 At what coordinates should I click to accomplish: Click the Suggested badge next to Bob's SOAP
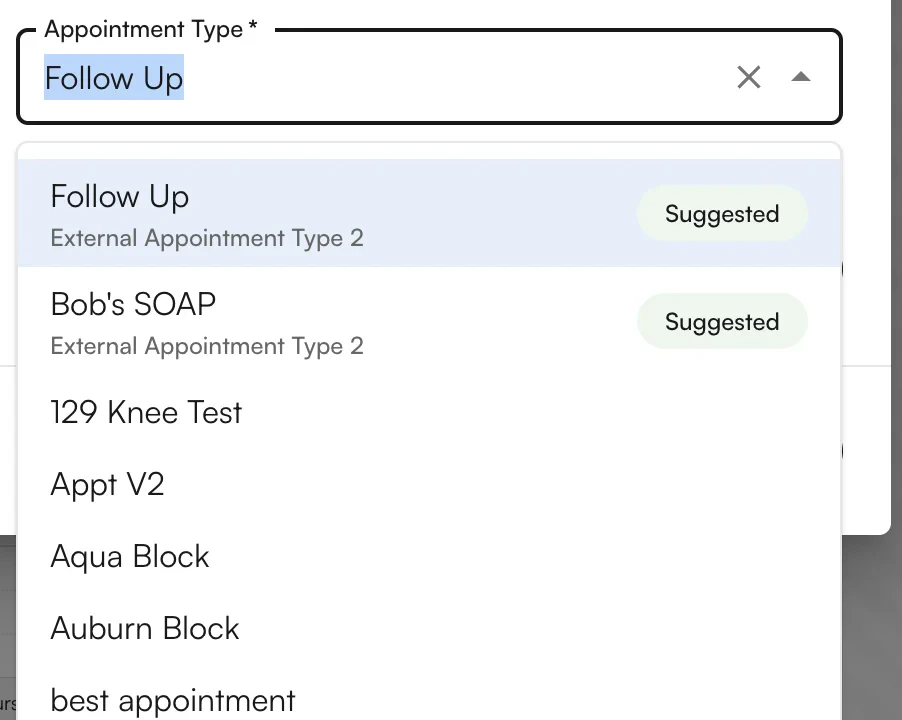pyautogui.click(x=722, y=321)
